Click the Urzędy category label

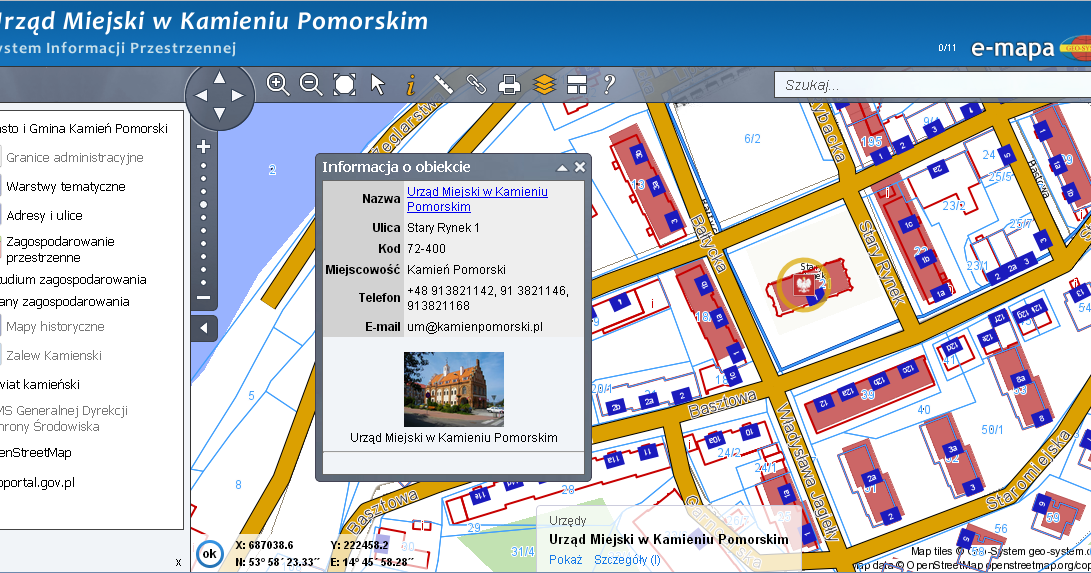[x=568, y=520]
